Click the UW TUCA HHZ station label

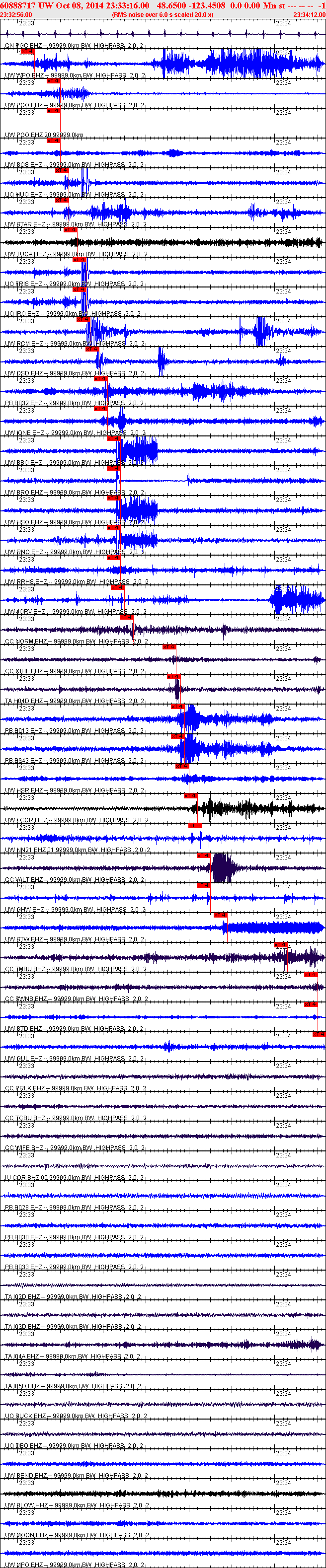[x=76, y=254]
